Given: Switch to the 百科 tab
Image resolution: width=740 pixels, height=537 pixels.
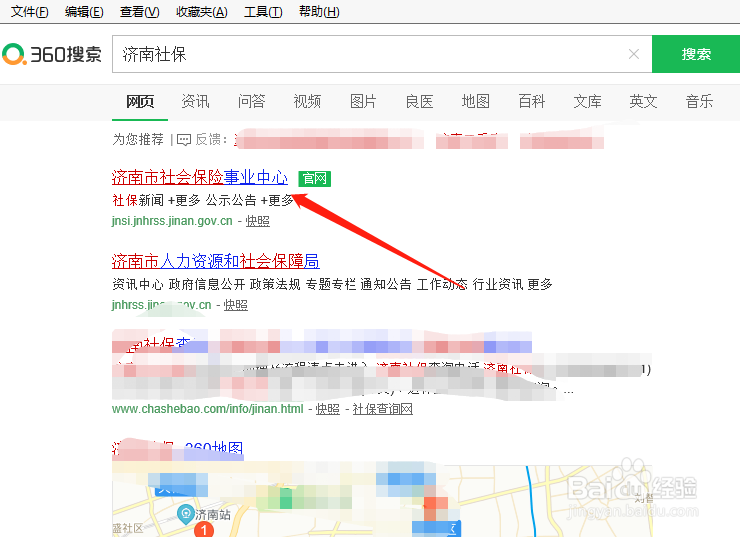Looking at the screenshot, I should pos(531,101).
